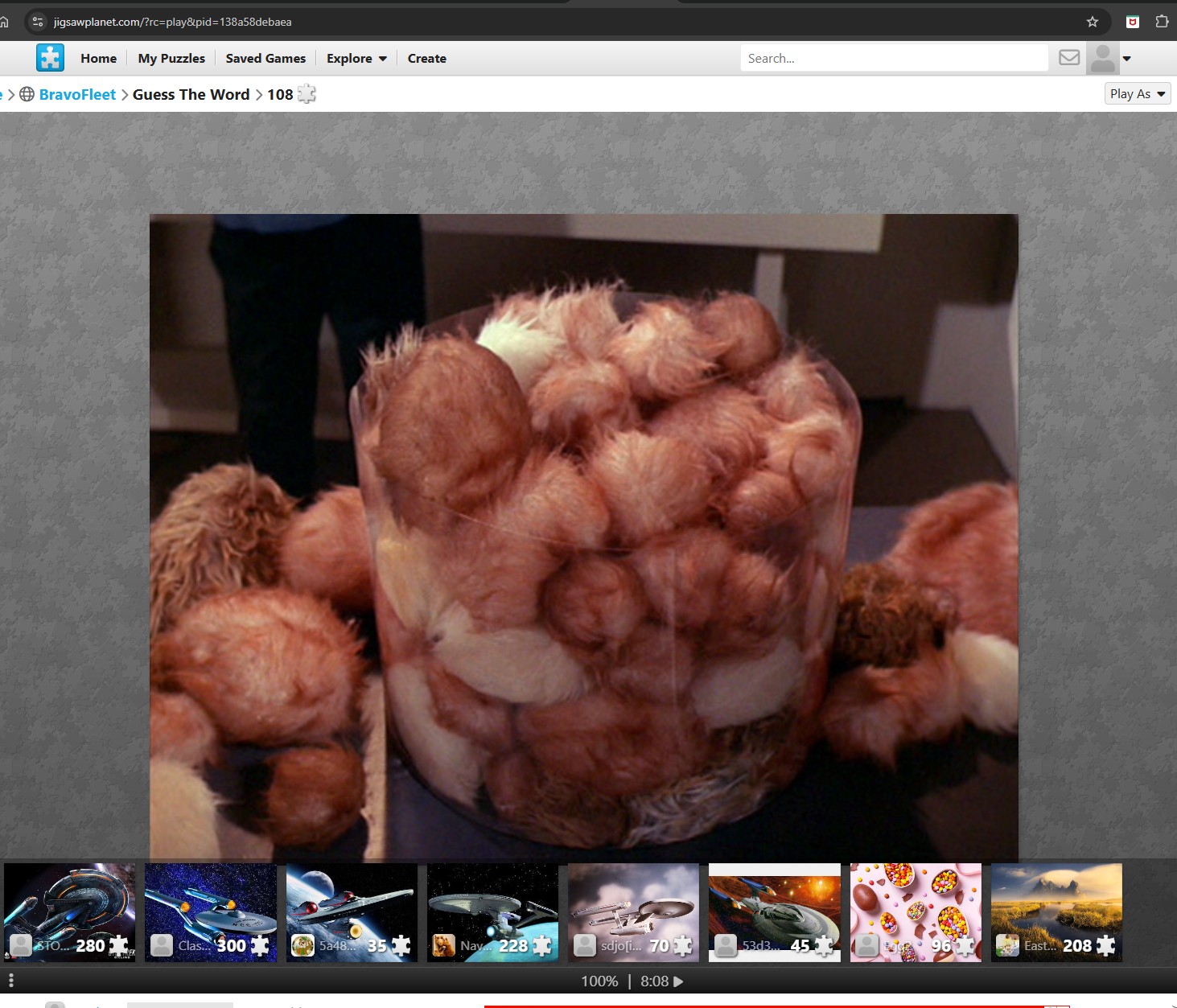Bookmark this page with the star icon
The image size is (1177, 1008).
pos(1092,22)
